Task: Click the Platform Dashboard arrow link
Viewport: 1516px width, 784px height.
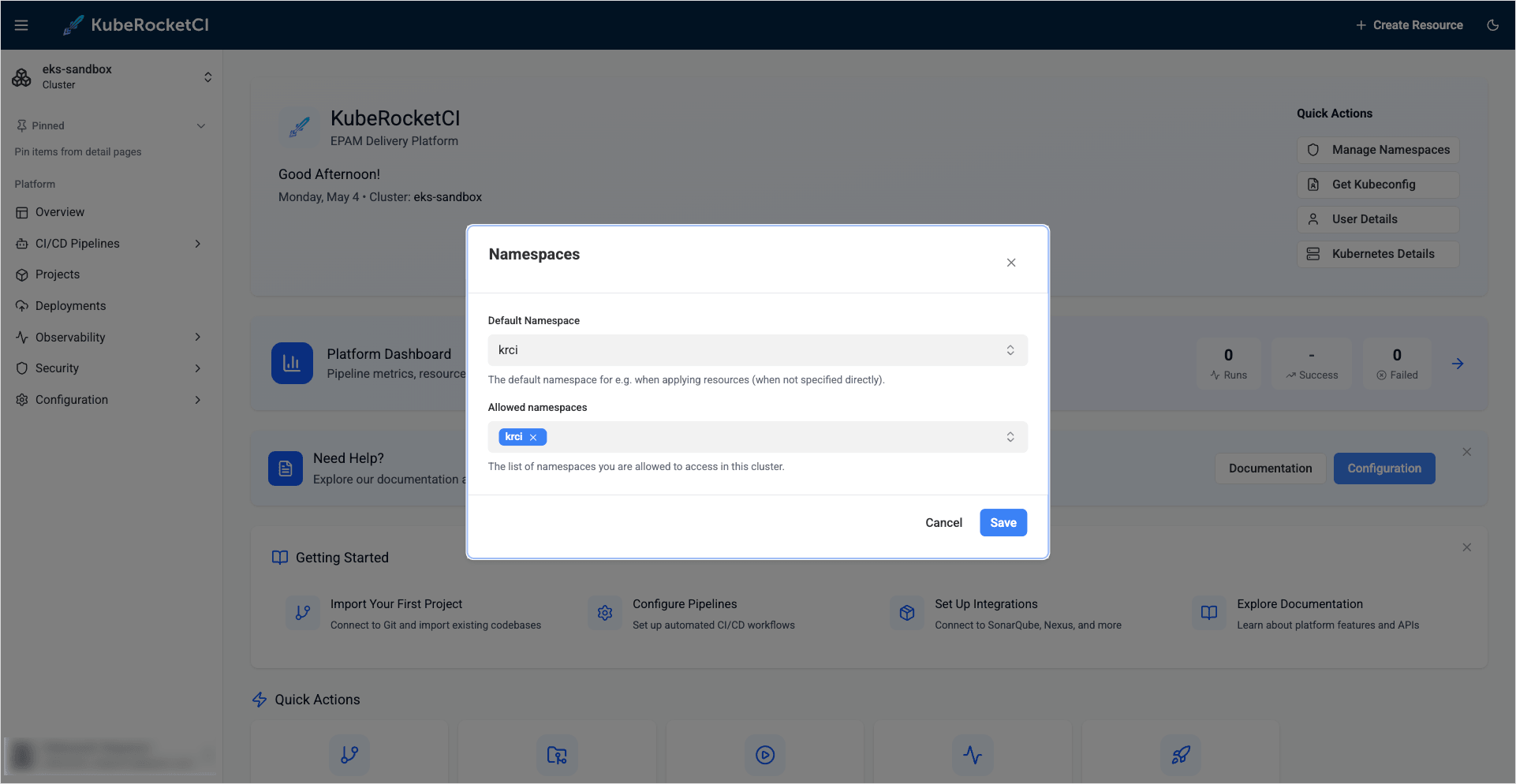Action: click(x=1458, y=364)
